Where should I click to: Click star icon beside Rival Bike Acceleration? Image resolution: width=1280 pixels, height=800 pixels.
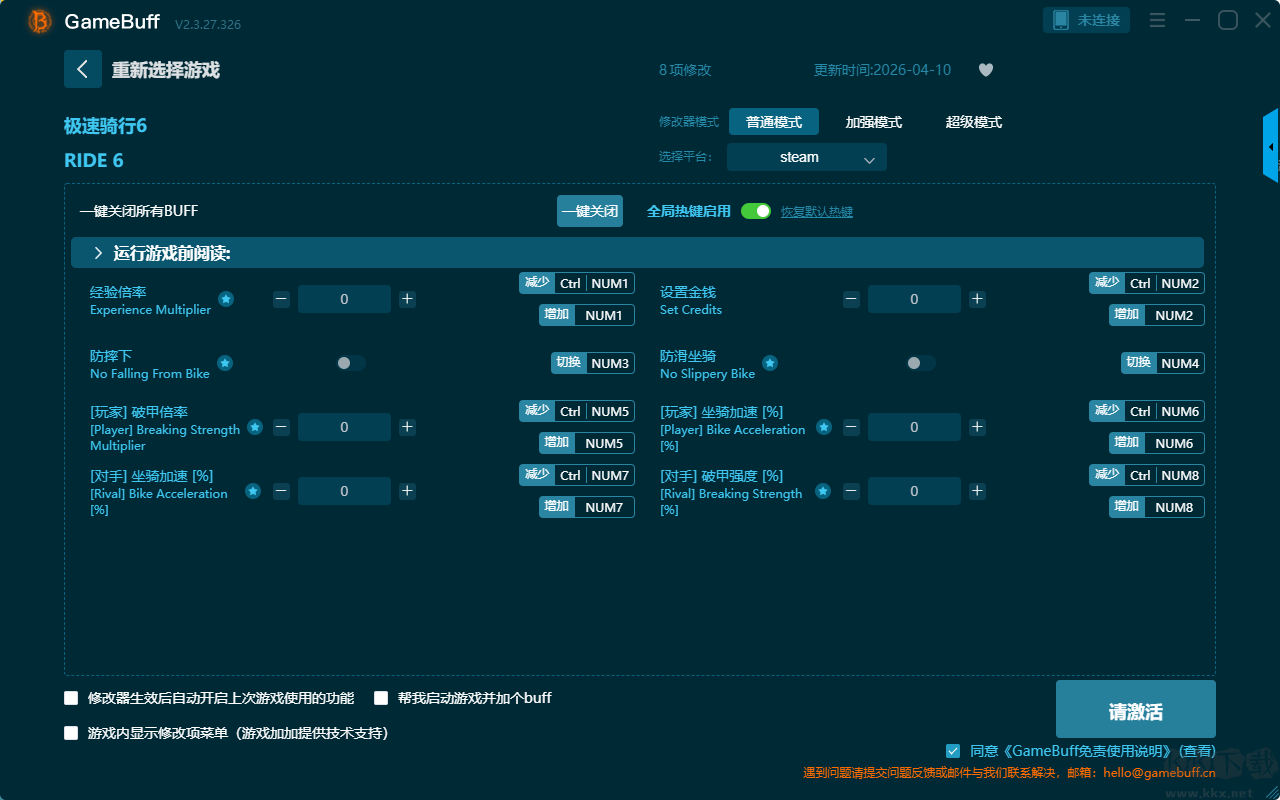pyautogui.click(x=253, y=491)
